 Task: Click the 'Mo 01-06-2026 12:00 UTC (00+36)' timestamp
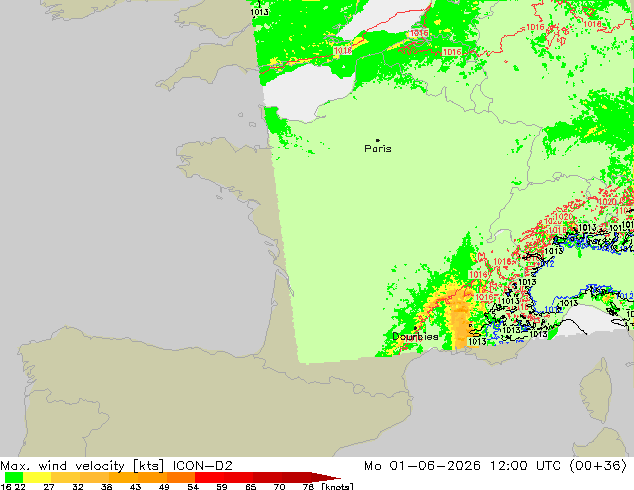(495, 466)
